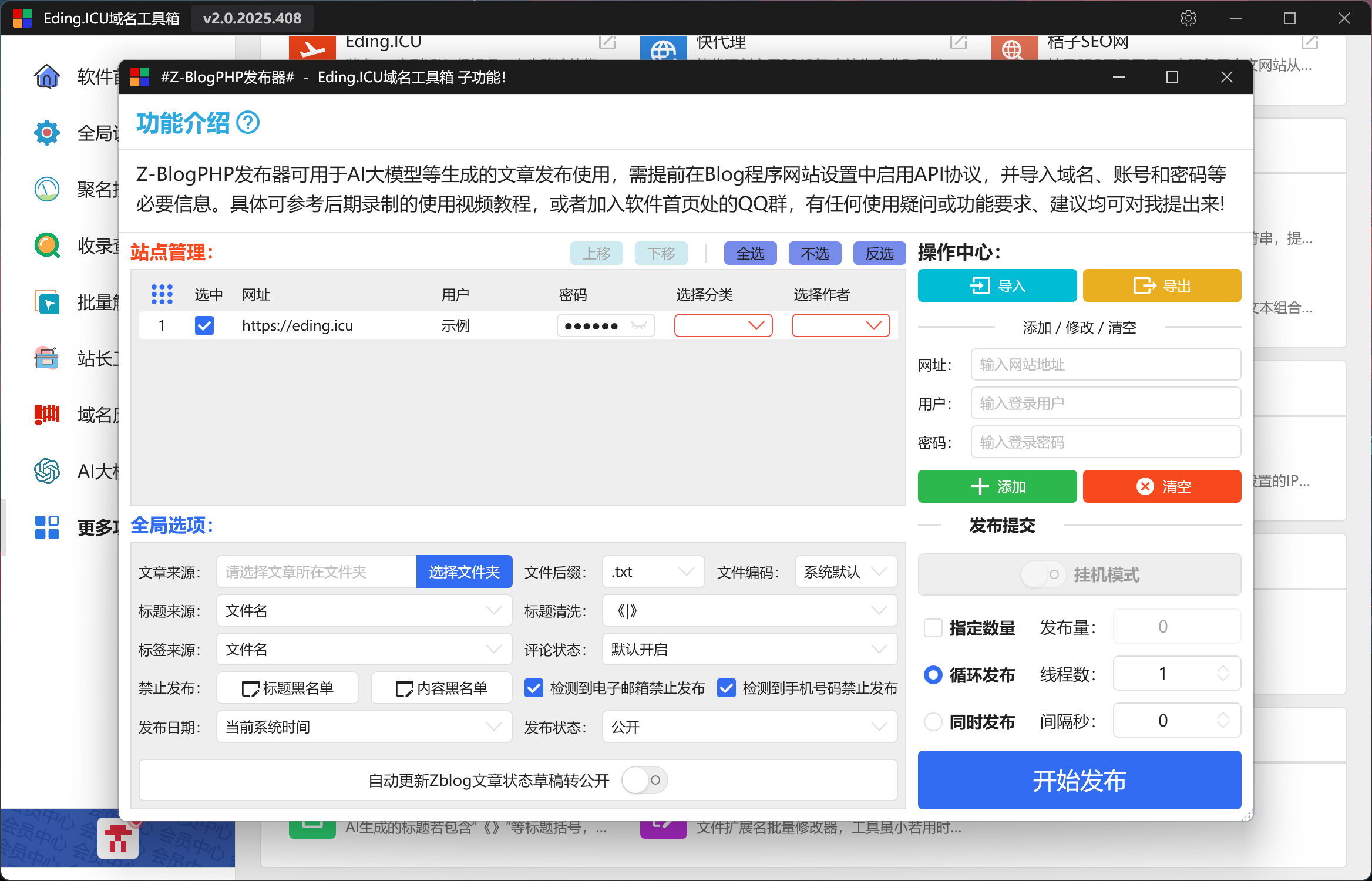Click the 导出 export button

click(x=1162, y=285)
